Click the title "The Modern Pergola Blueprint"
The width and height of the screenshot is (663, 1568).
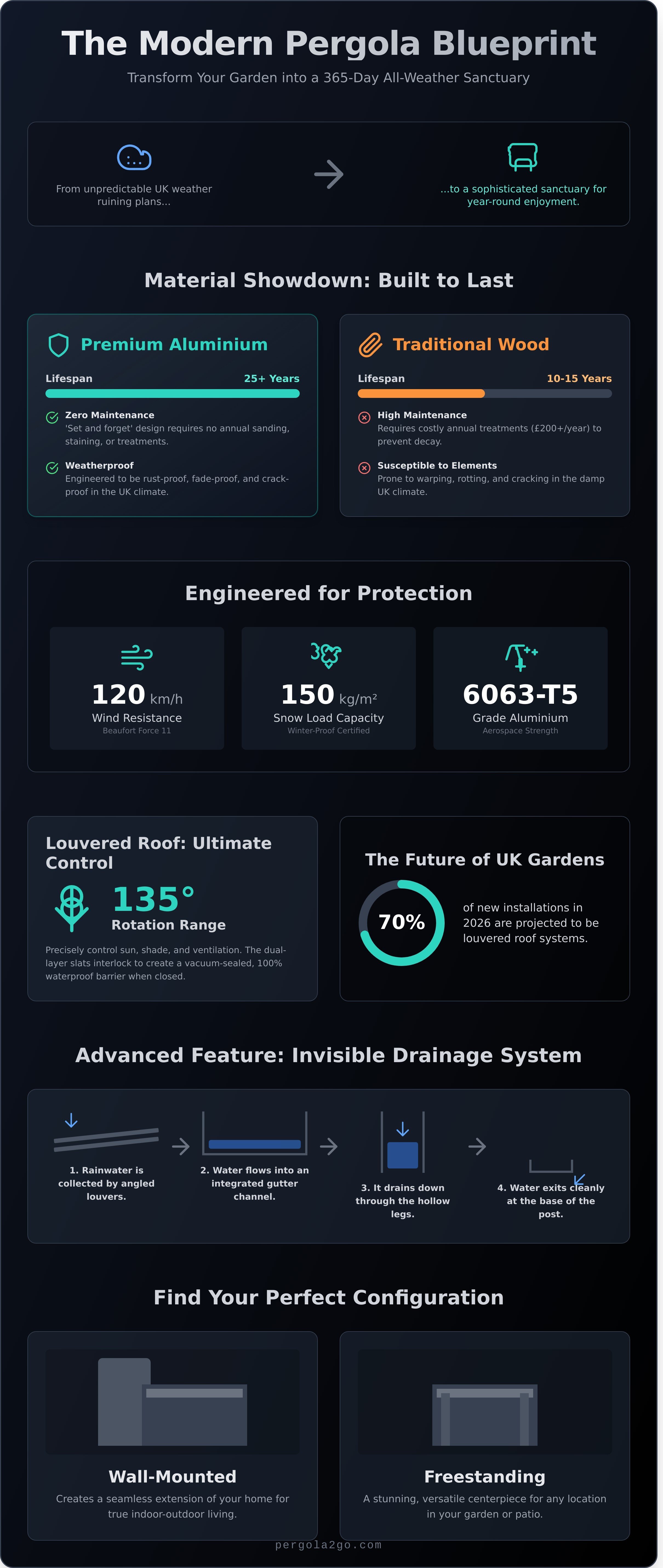(329, 43)
